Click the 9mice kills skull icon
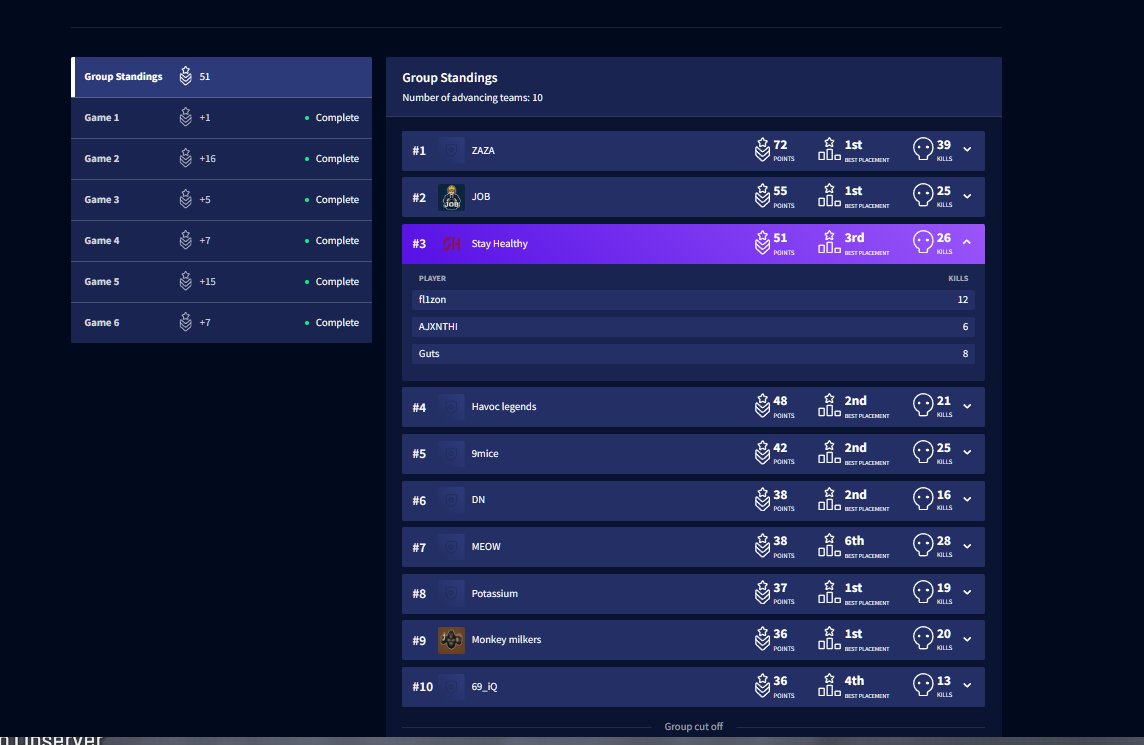Image resolution: width=1144 pixels, height=745 pixels. click(923, 452)
